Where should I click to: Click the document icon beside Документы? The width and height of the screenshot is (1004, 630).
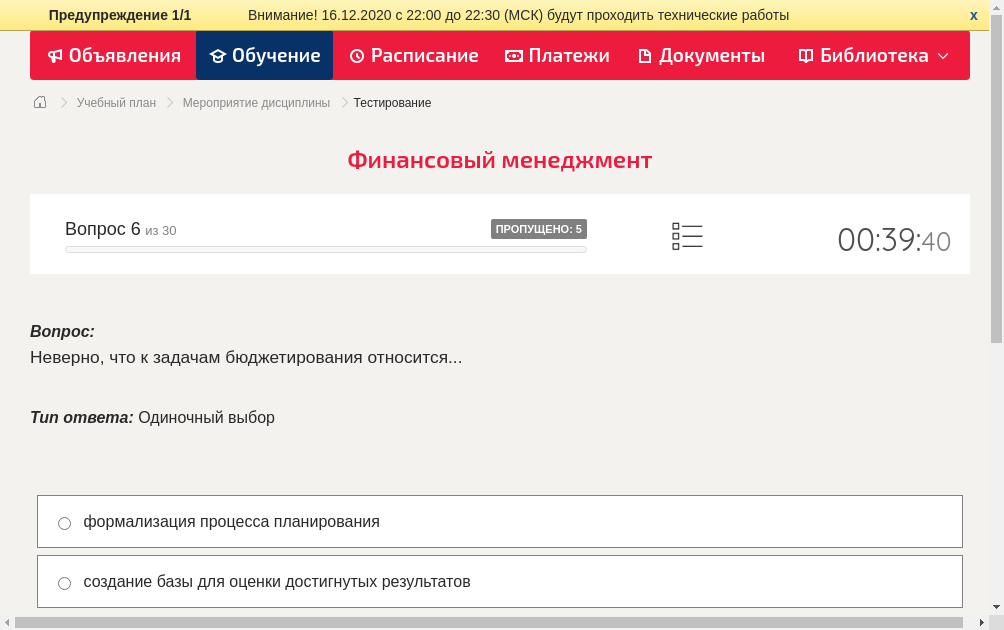[x=647, y=55]
